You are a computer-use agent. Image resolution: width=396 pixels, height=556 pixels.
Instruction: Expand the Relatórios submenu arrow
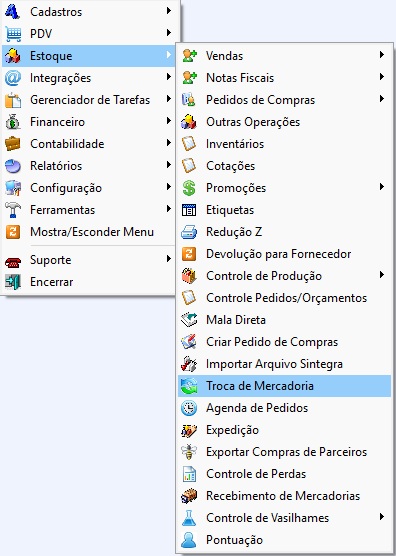tap(169, 165)
